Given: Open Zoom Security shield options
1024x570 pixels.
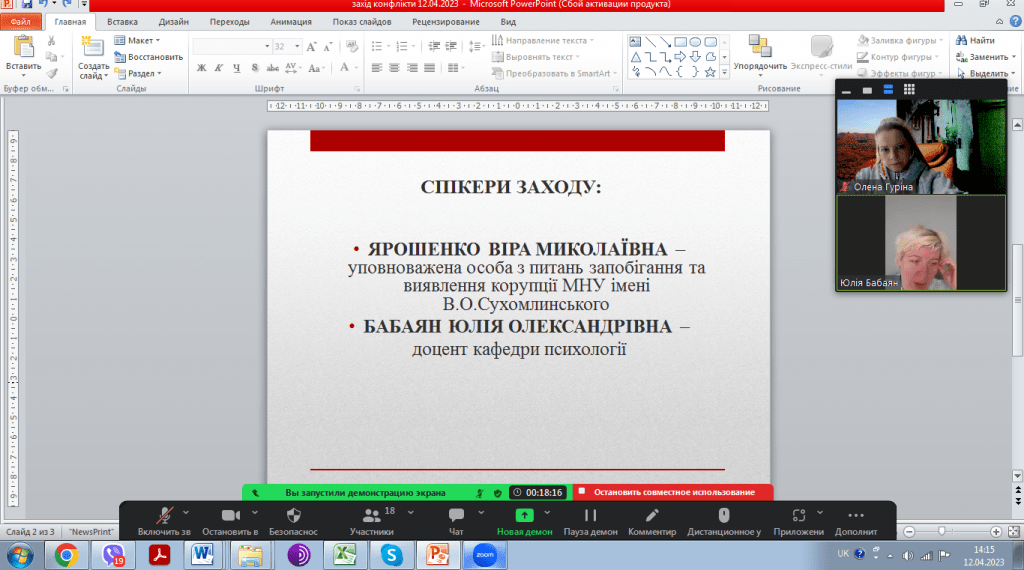Looking at the screenshot, I should (x=293, y=515).
